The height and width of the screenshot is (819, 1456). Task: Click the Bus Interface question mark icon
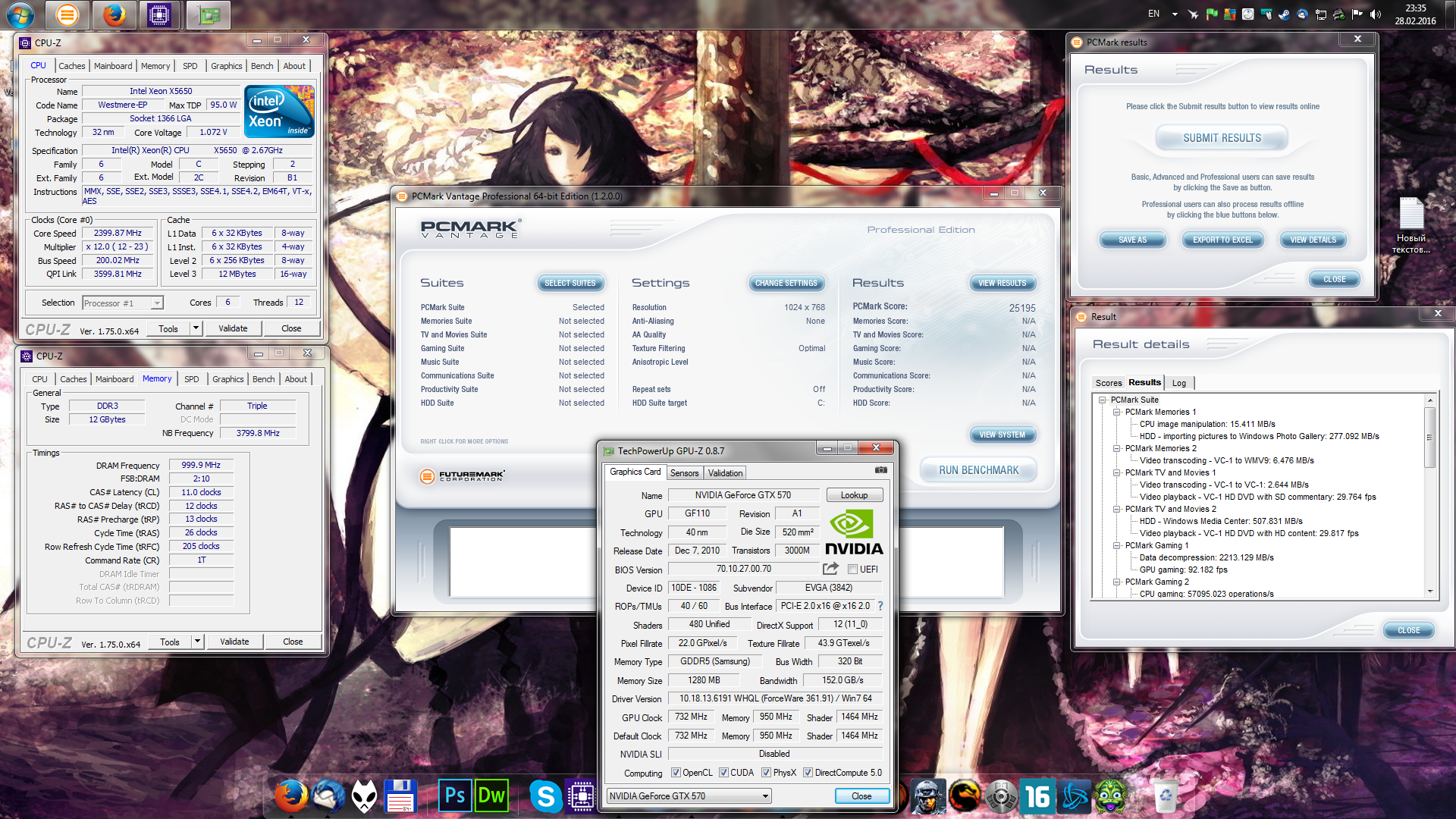pyautogui.click(x=880, y=606)
